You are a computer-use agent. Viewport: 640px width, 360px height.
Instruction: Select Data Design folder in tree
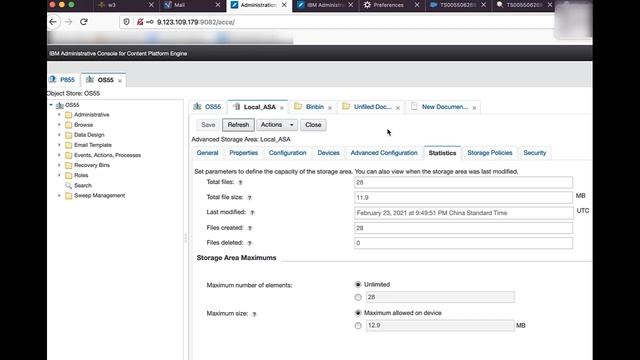click(89, 135)
